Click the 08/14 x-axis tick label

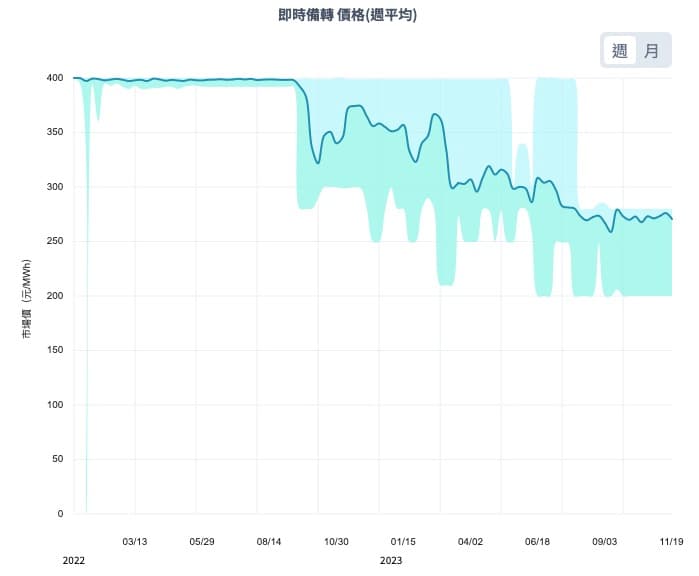pos(269,541)
